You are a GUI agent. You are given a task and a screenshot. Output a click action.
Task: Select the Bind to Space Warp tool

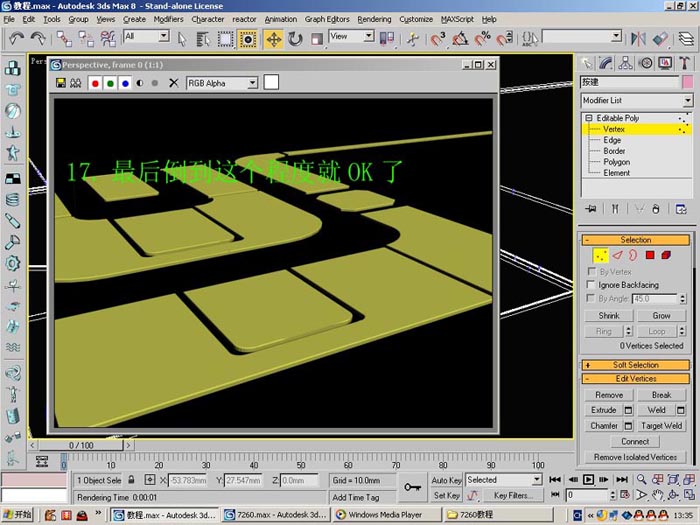tap(108, 39)
